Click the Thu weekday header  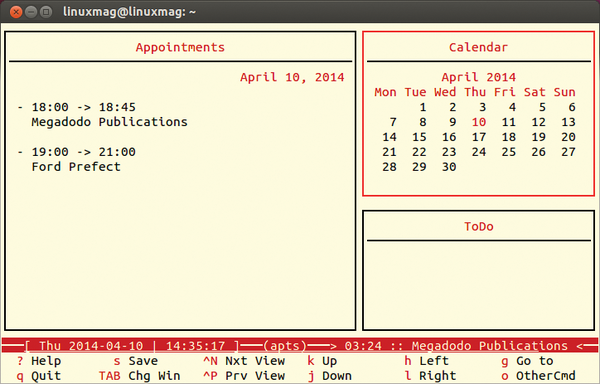point(475,92)
